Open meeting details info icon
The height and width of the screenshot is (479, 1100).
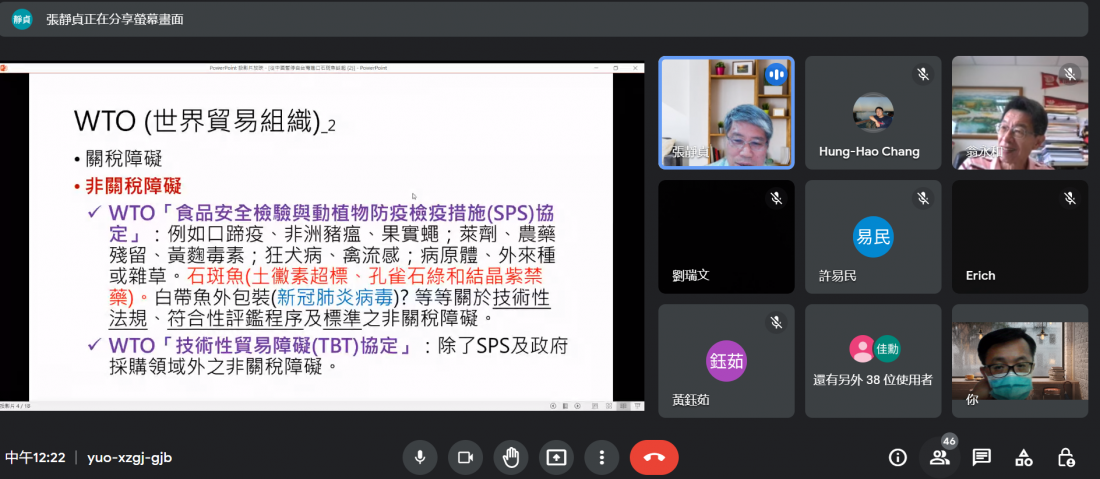coord(897,458)
